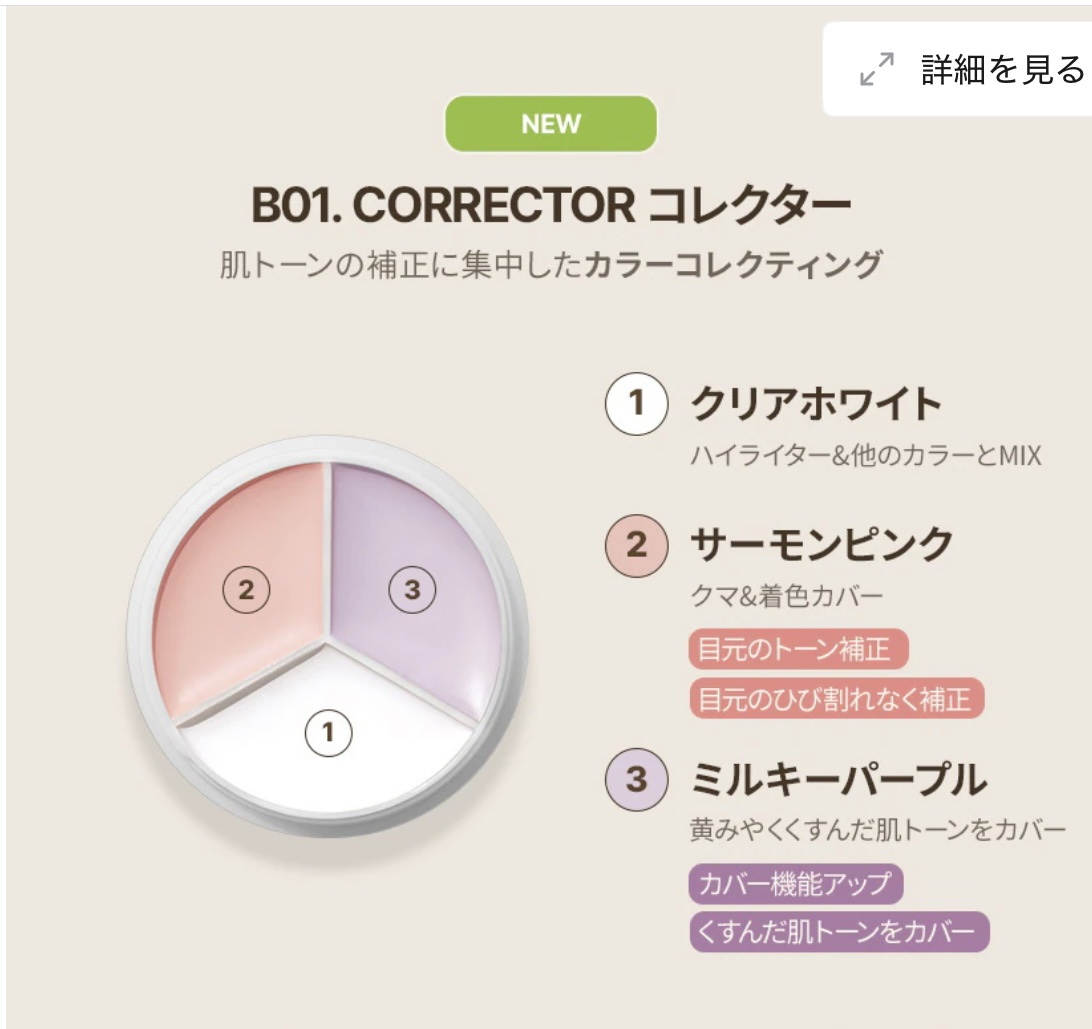
Task: Click the circled 3 label inside palette
Action: pyautogui.click(x=412, y=590)
